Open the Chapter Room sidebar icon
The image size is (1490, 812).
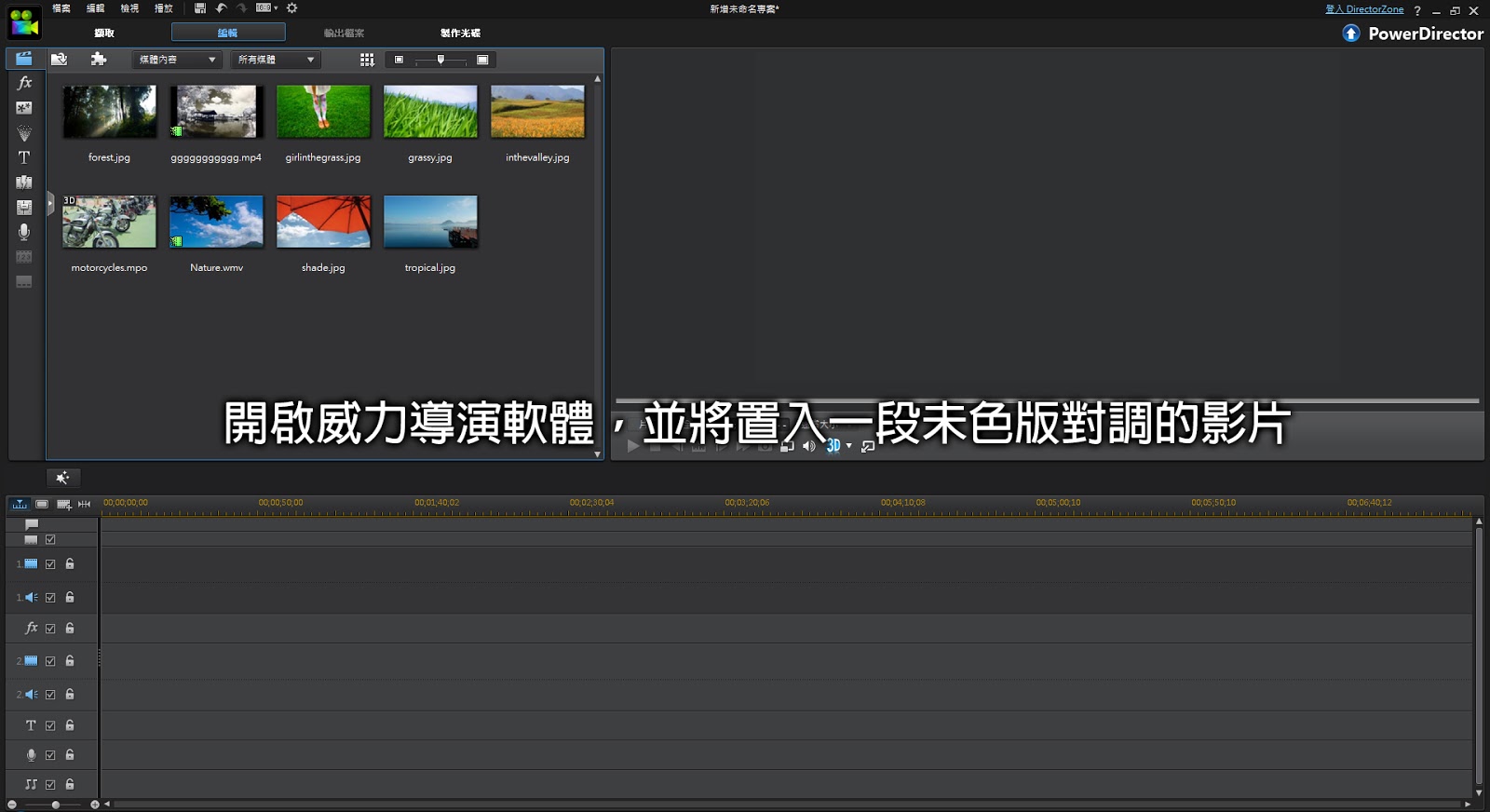click(x=24, y=257)
